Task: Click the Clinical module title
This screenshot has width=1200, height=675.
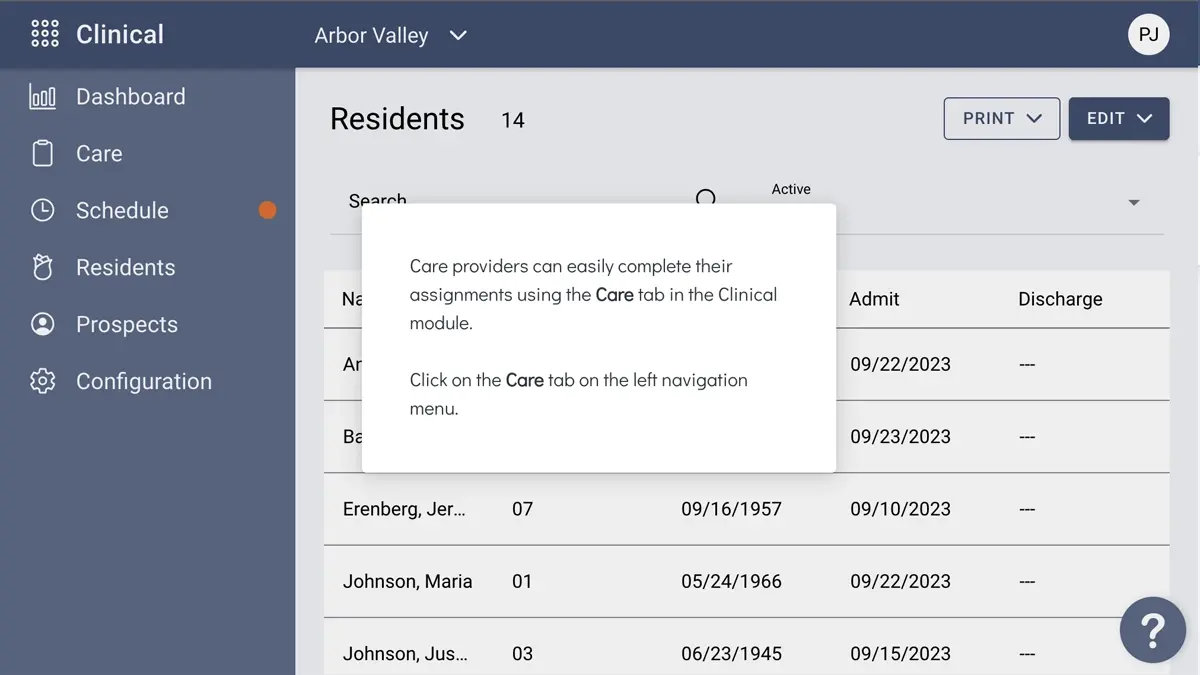Action: 120,34
